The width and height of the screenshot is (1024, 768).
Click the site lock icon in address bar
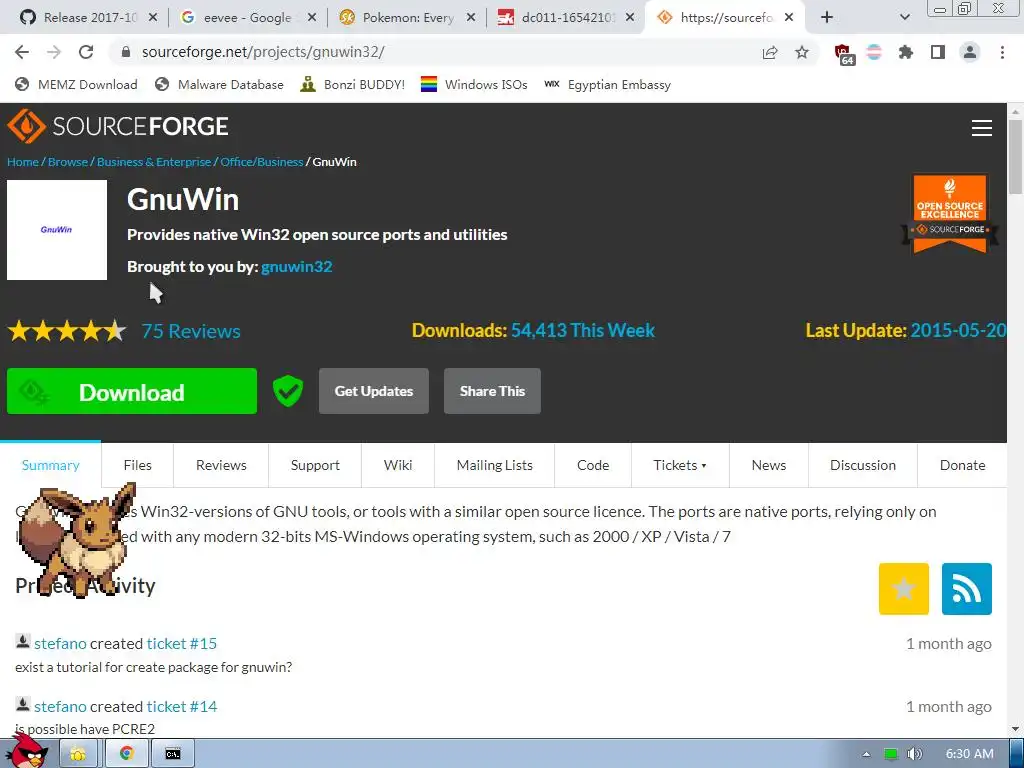click(x=126, y=52)
